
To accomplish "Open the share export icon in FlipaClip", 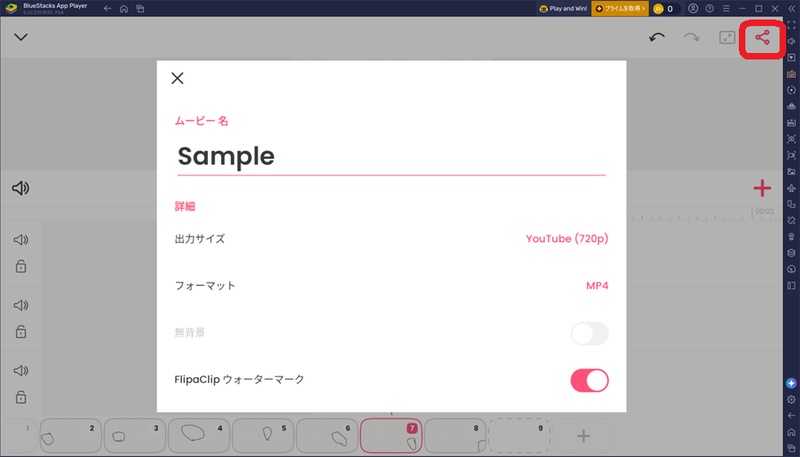I will 762,37.
